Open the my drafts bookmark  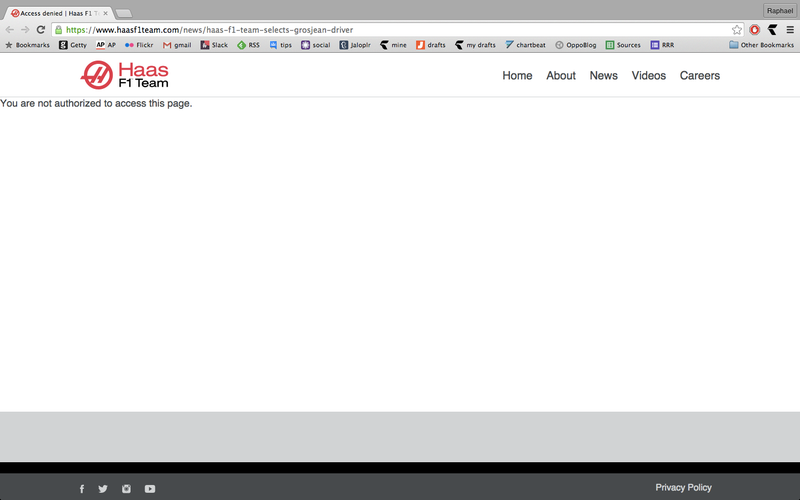(476, 45)
